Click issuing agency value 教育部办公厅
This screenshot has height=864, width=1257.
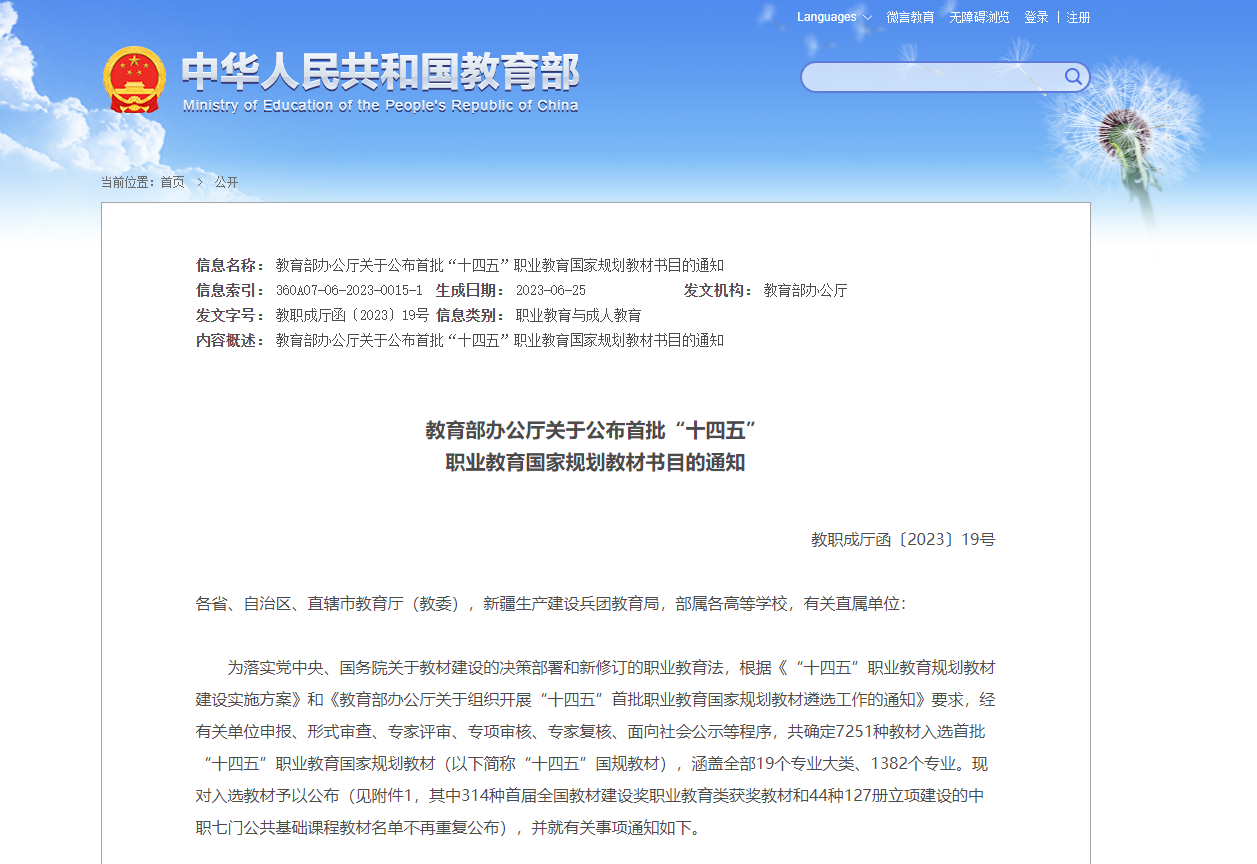[x=805, y=290]
